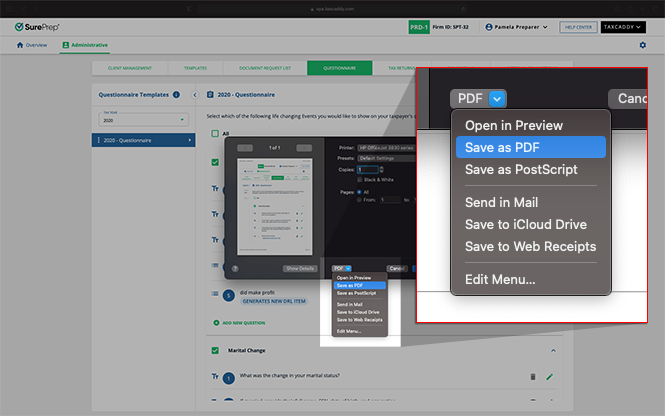
Task: Enable the Black & White checkbox
Action: coord(360,180)
